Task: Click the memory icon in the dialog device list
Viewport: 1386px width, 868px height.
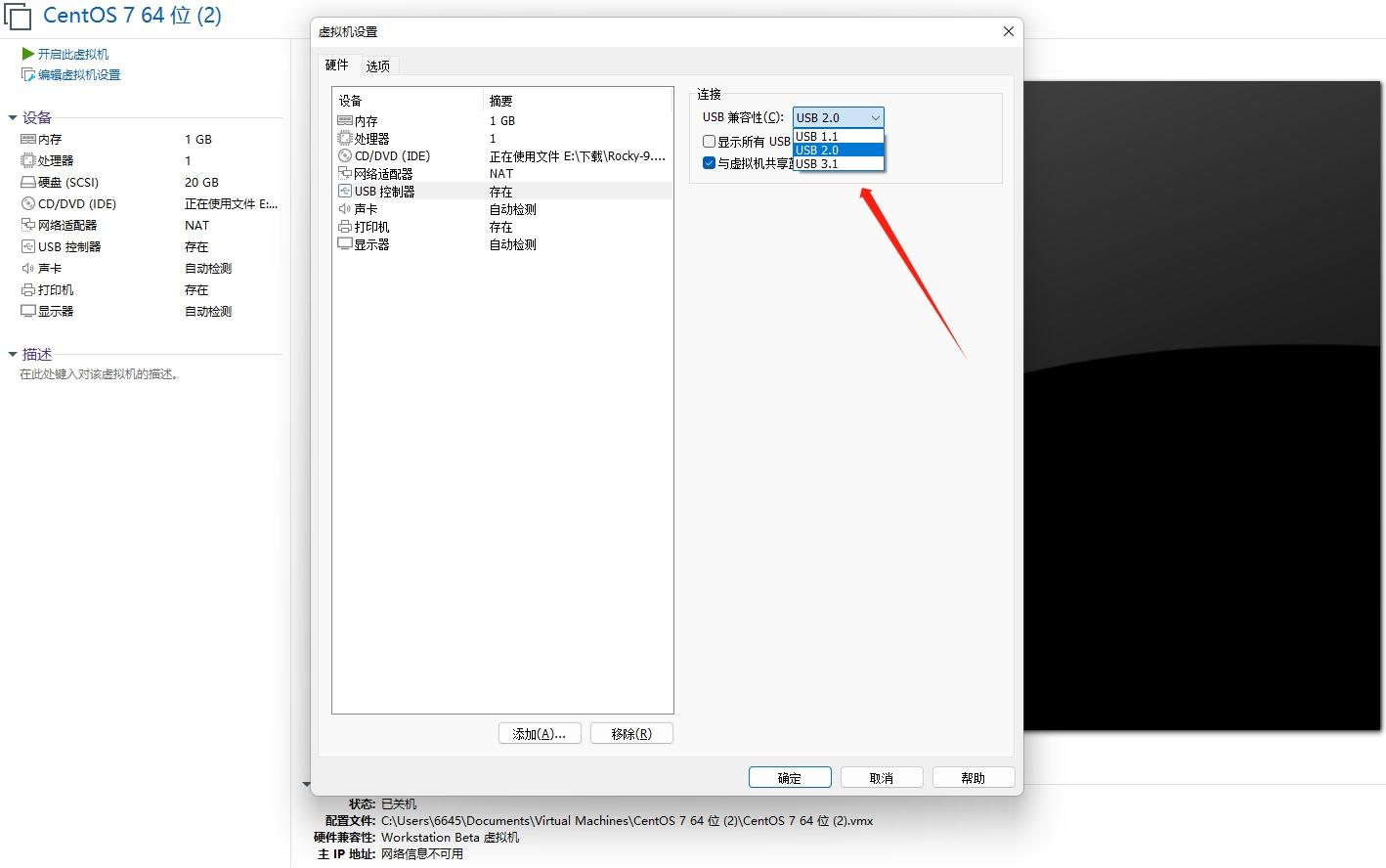Action: (344, 120)
